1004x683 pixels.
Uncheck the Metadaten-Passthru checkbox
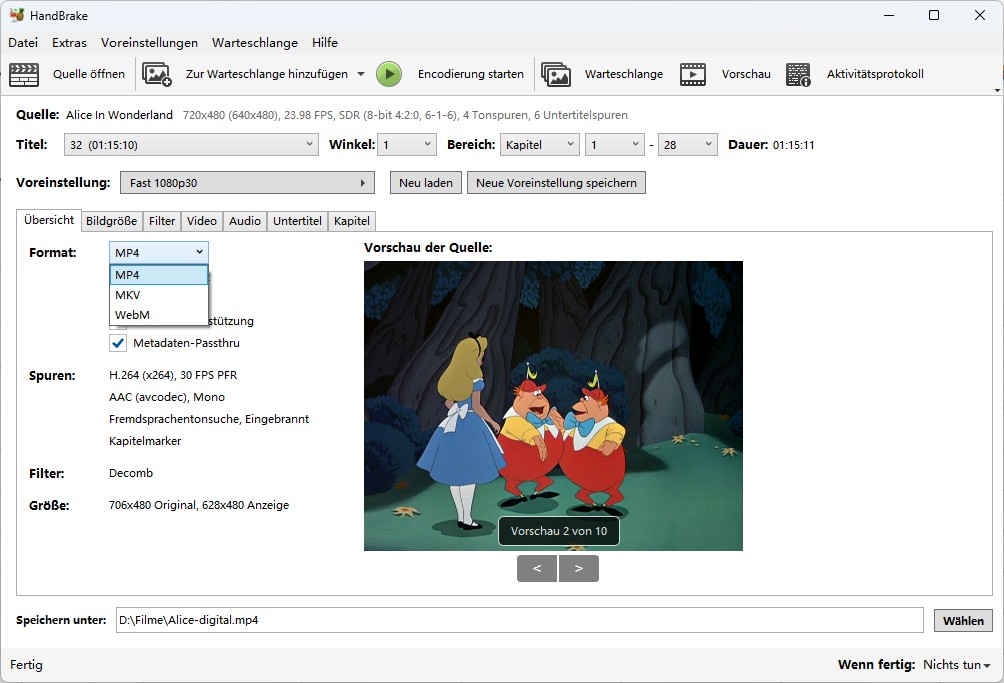[119, 343]
